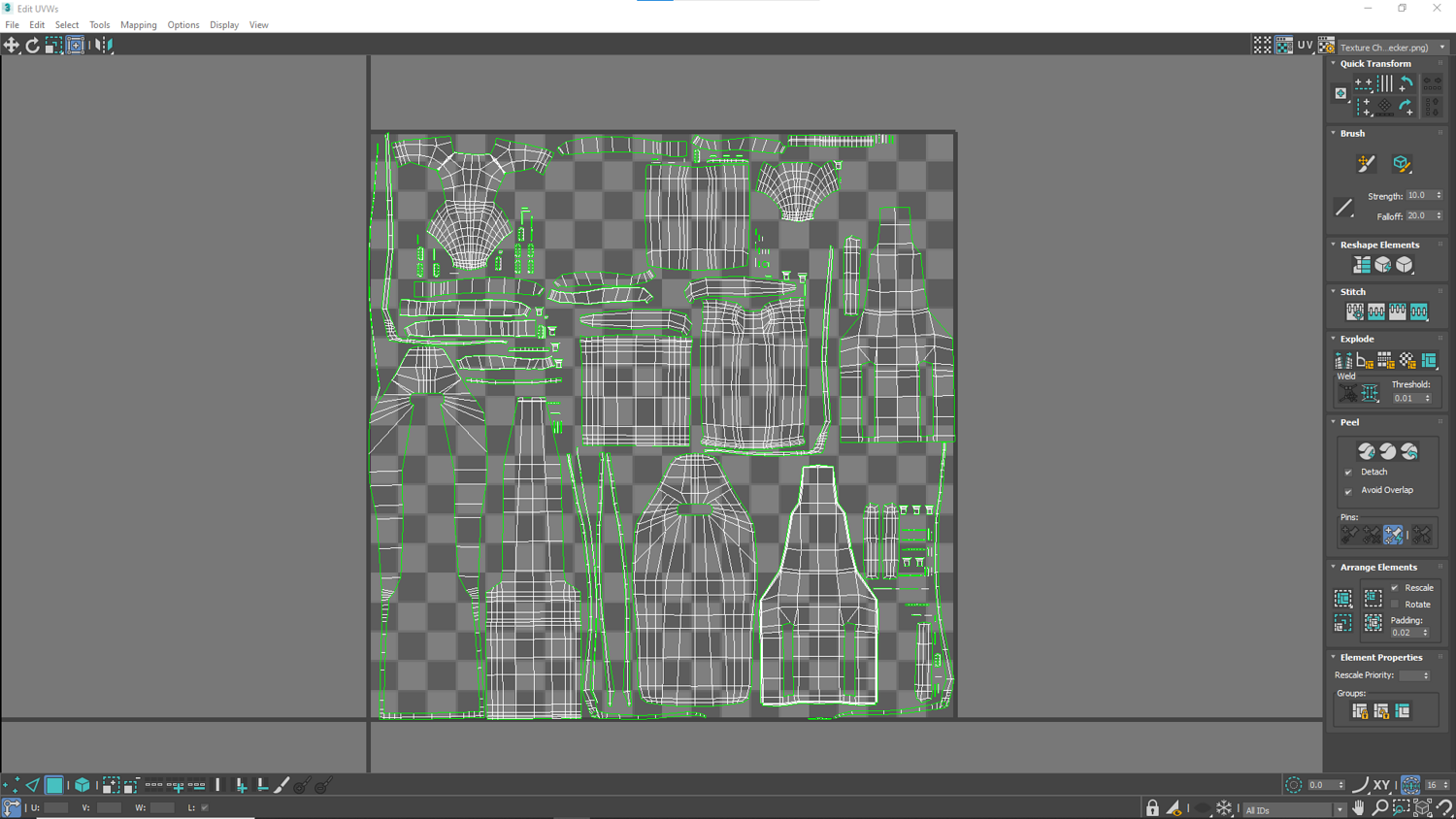The height and width of the screenshot is (819, 1456).
Task: Adjust the brush Strength spinner arrows
Action: 1439,196
